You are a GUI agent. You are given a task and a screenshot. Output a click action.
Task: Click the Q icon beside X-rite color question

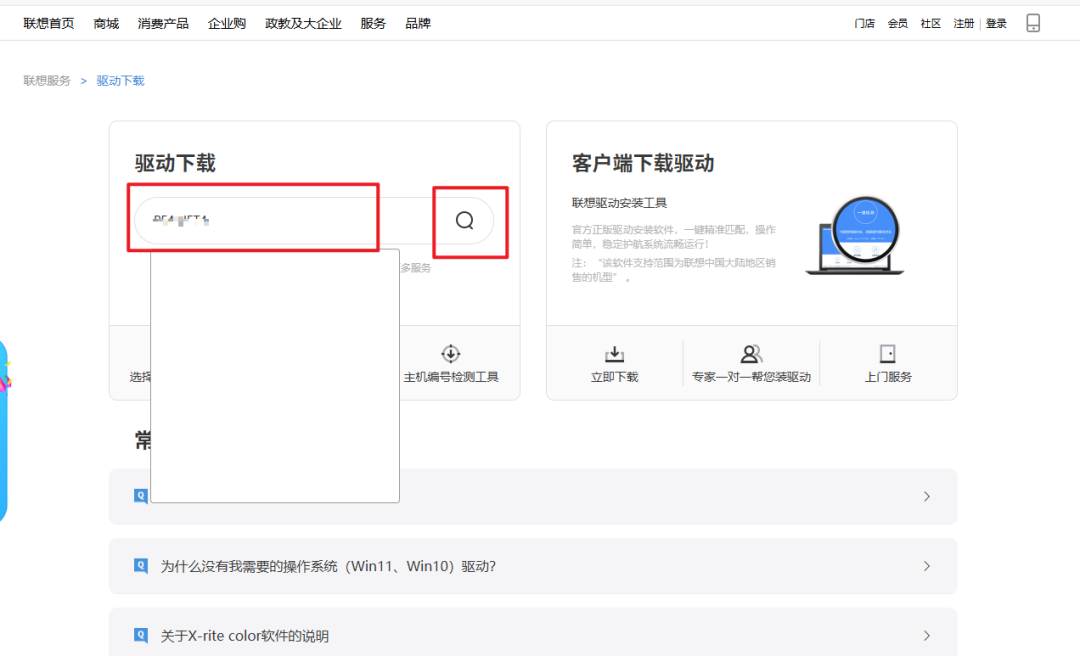coord(141,635)
